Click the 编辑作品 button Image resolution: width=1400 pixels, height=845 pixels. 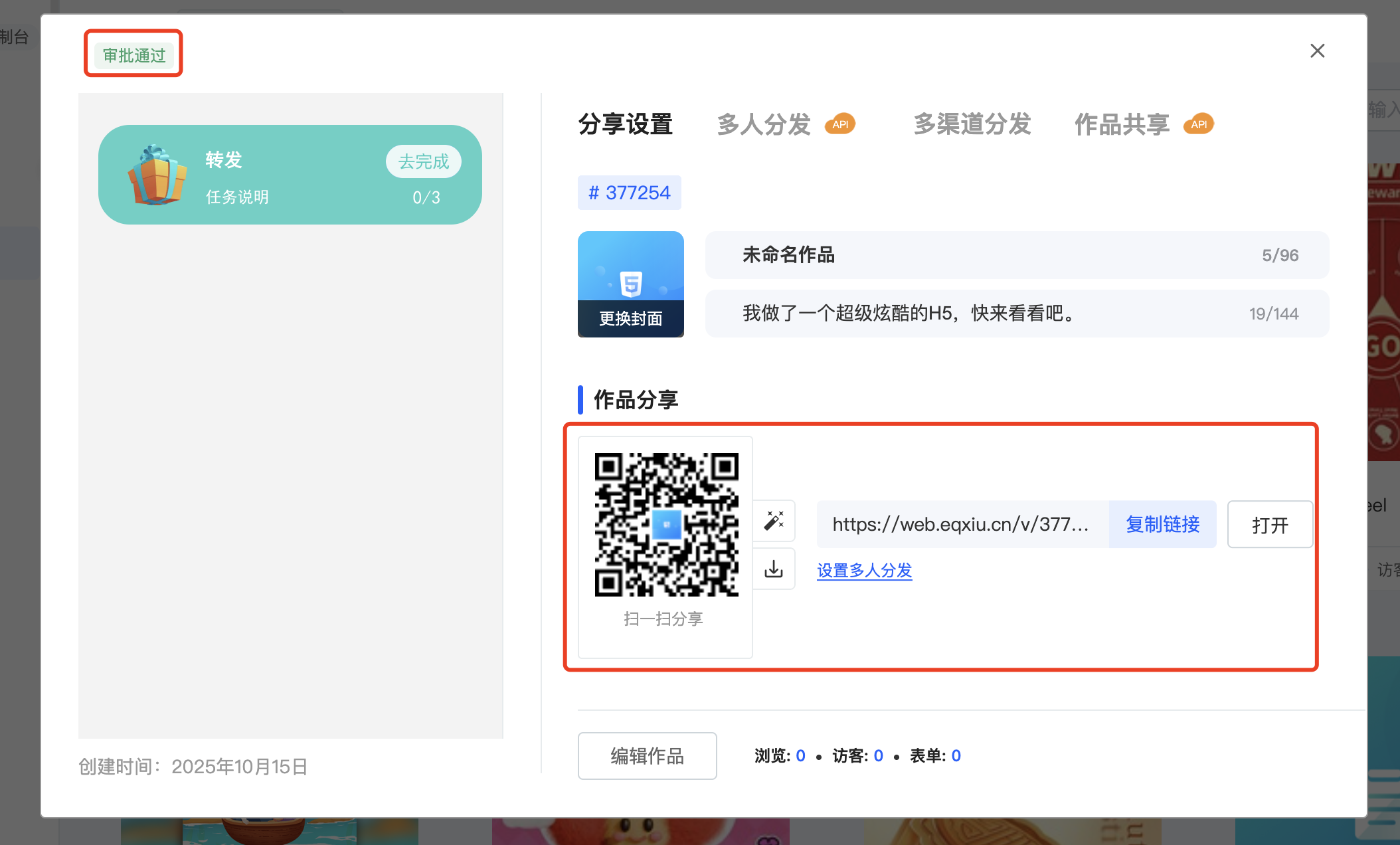[647, 756]
